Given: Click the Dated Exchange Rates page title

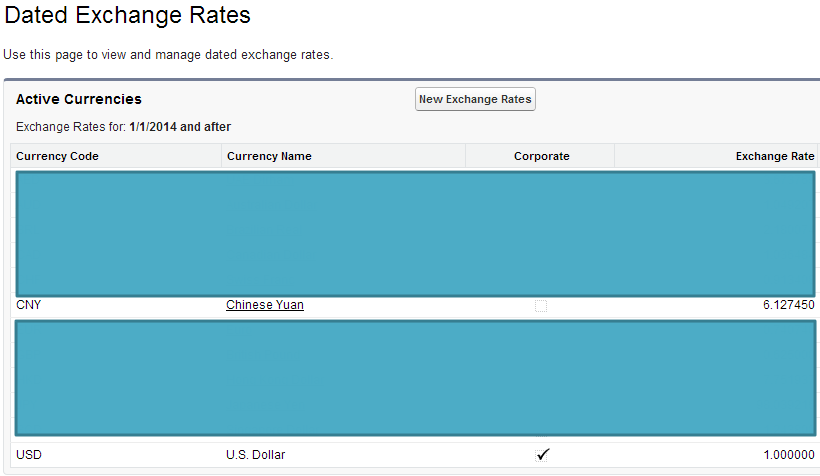Looking at the screenshot, I should (128, 17).
